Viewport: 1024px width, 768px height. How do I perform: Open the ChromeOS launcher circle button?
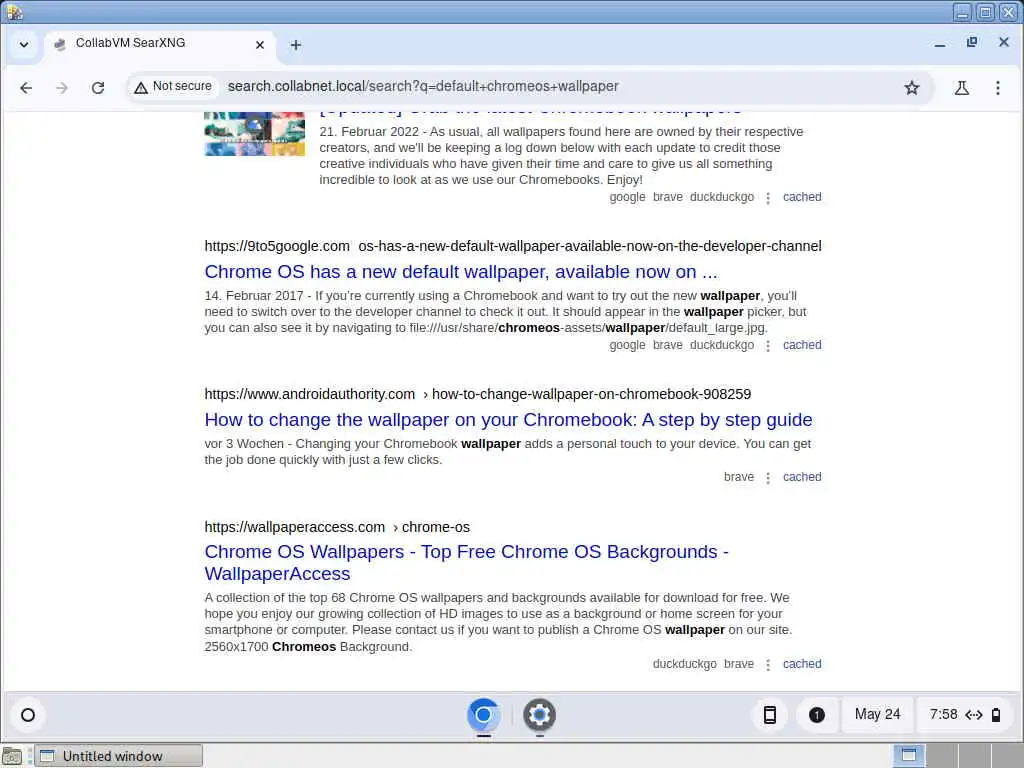(x=28, y=715)
